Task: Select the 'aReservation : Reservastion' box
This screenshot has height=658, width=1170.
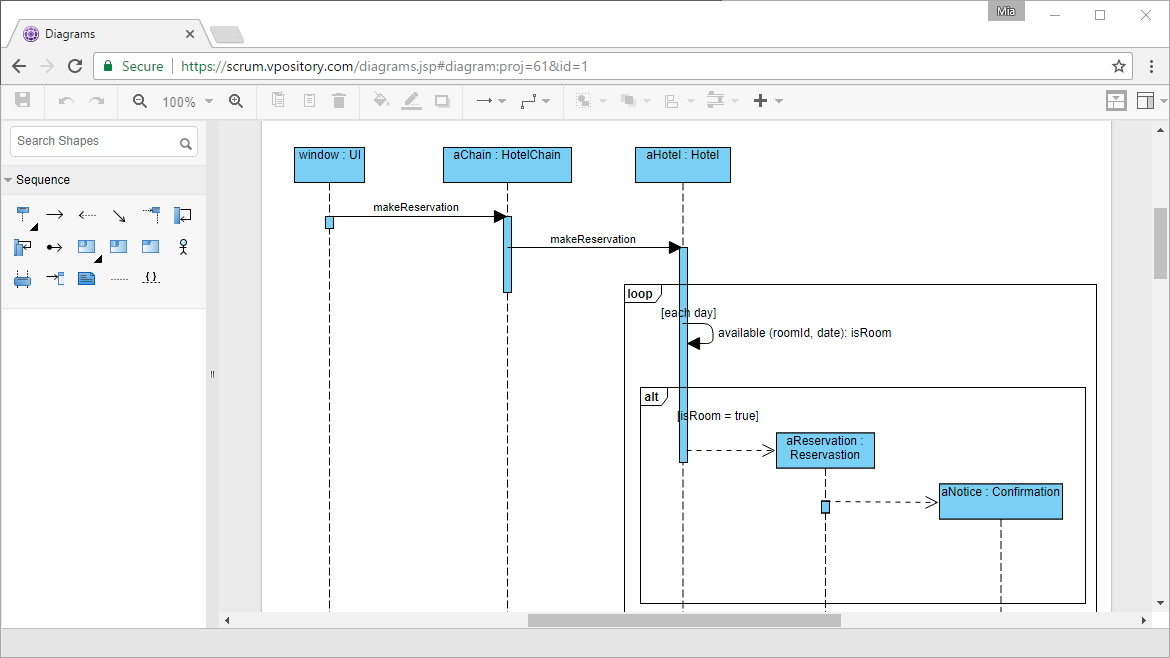Action: coord(825,451)
